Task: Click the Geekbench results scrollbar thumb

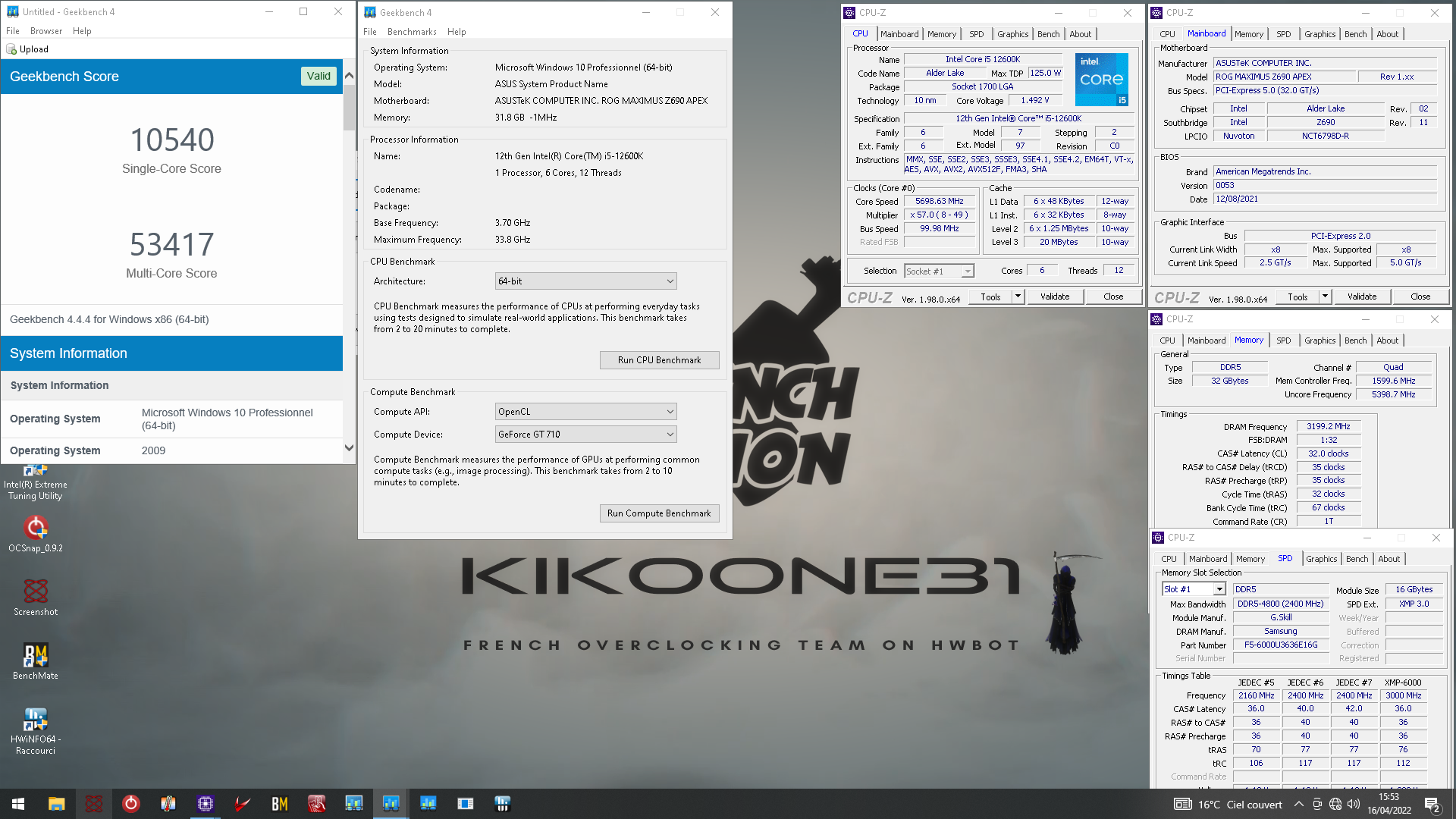Action: (349, 107)
